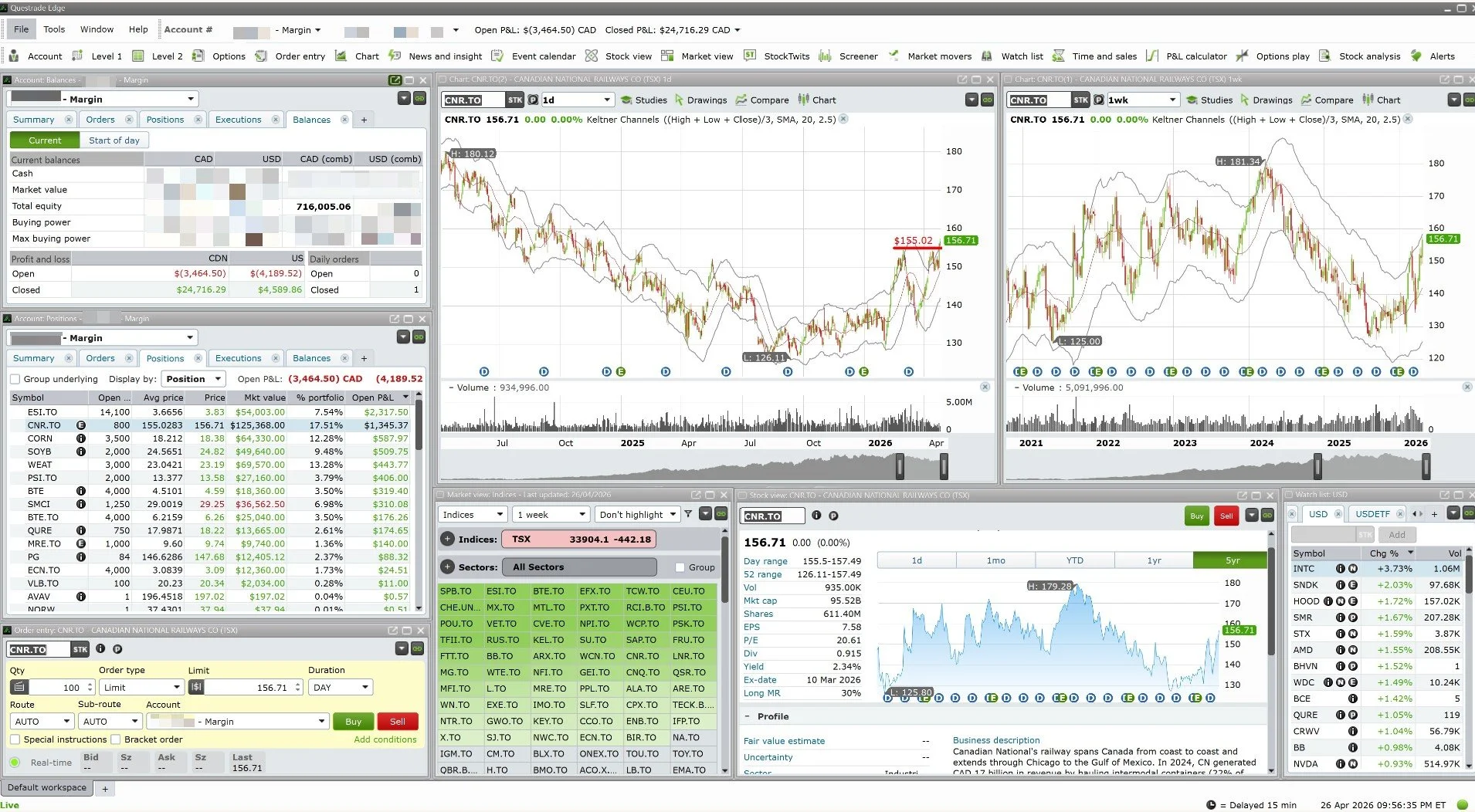Click Compare in the 1d chart toolbar

(x=761, y=100)
